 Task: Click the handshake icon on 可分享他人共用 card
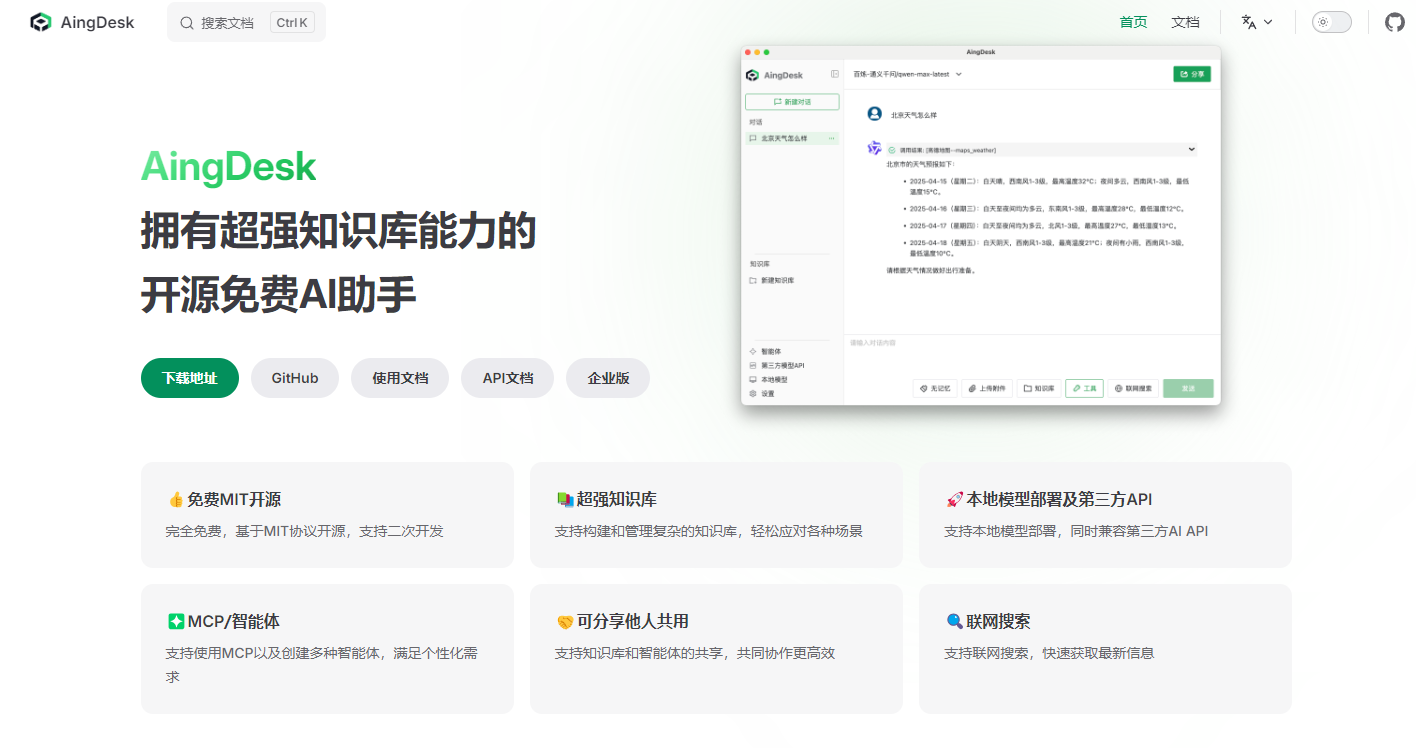565,622
